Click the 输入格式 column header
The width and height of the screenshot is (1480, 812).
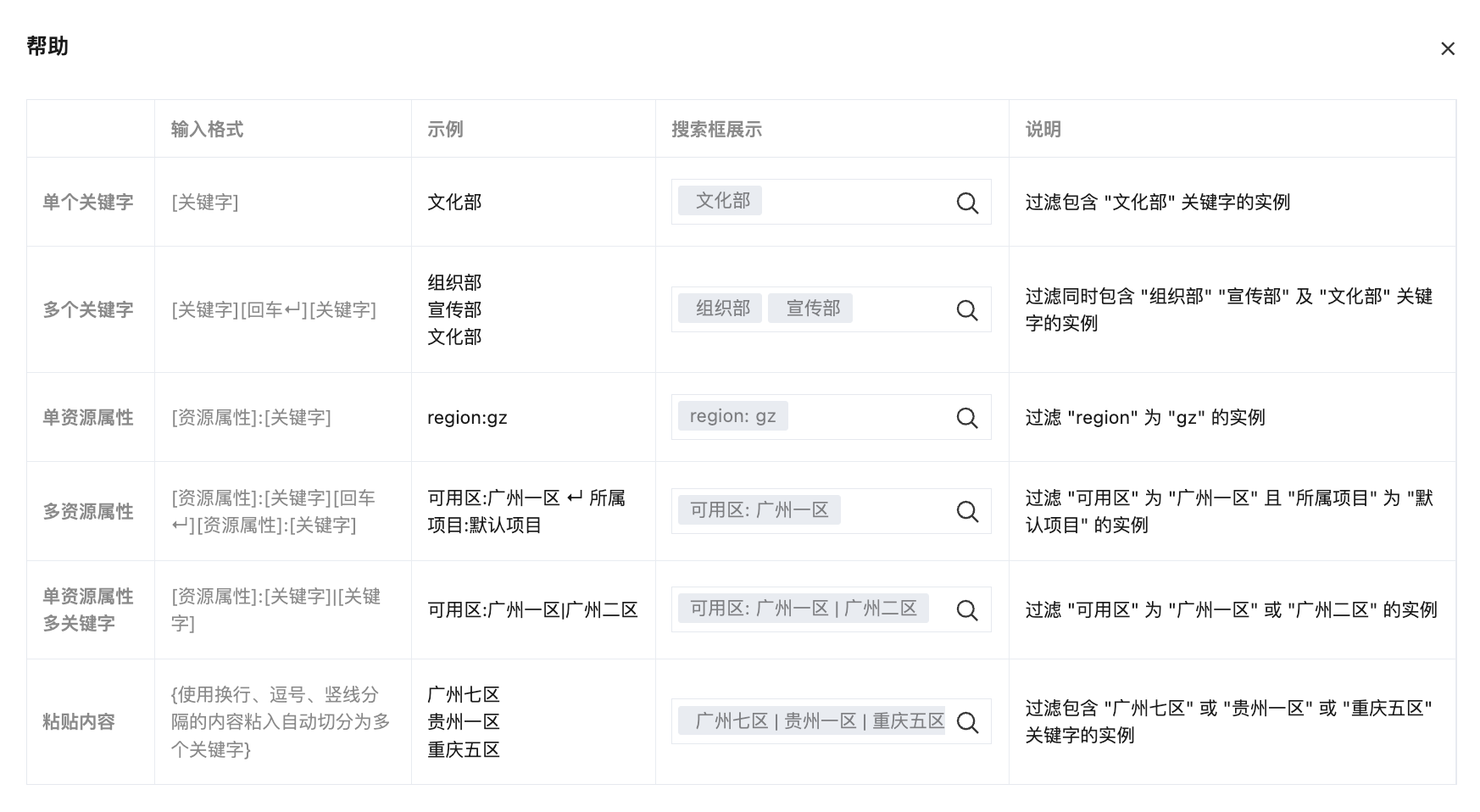(207, 129)
